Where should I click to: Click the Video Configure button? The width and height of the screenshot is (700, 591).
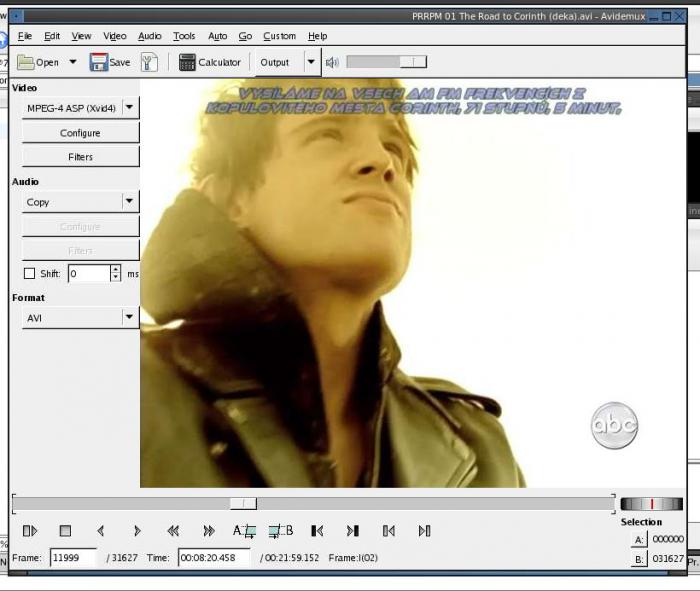tap(80, 133)
